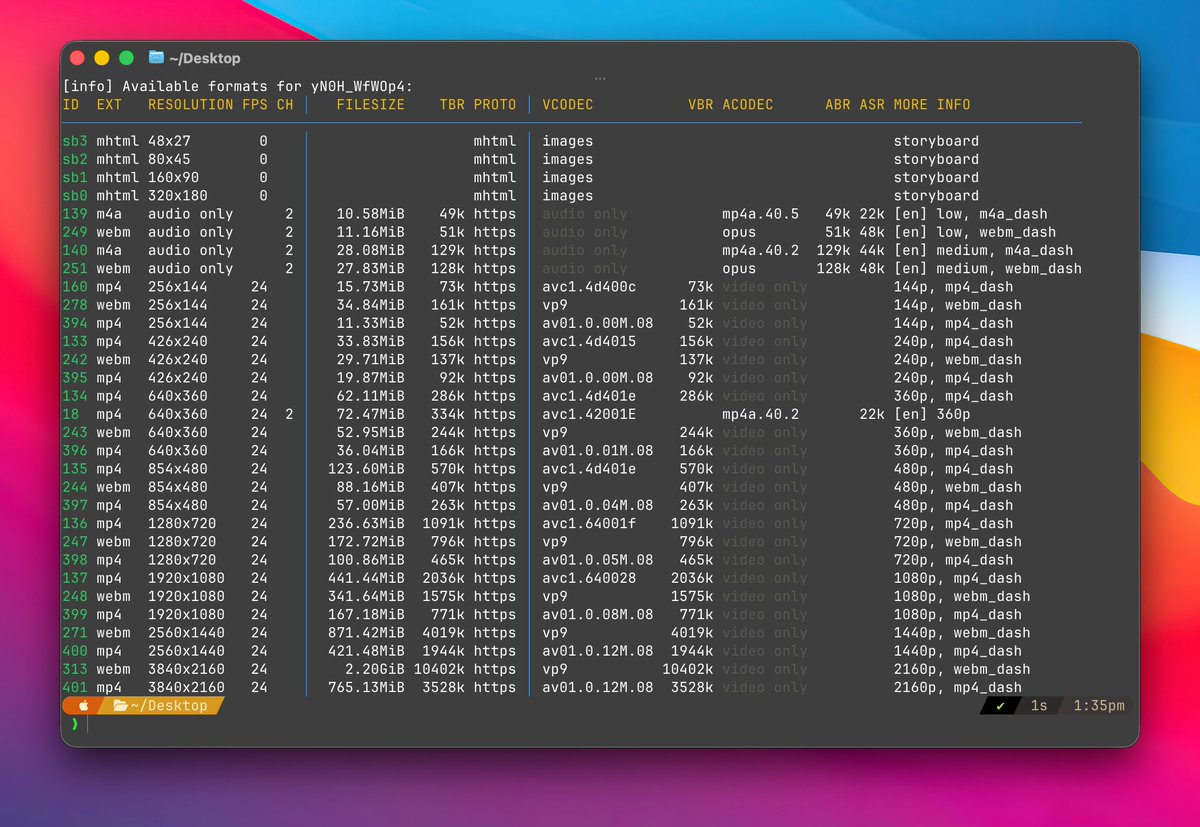The image size is (1200, 827).
Task: Click the VCODEC column header
Action: [x=568, y=104]
